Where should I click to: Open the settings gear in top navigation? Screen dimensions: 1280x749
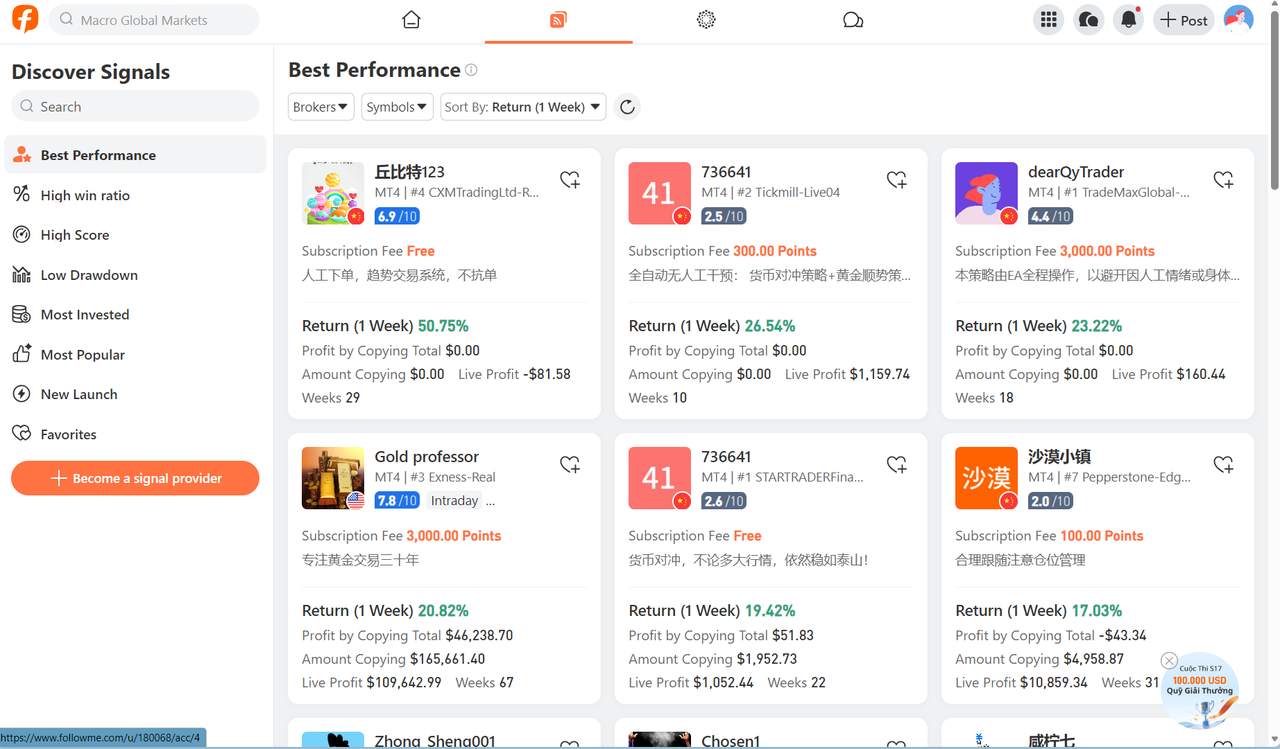coord(706,18)
